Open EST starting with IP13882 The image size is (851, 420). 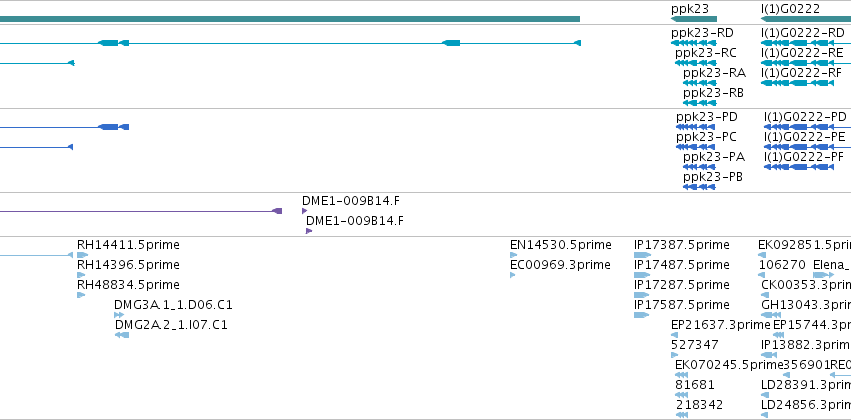tap(805, 345)
